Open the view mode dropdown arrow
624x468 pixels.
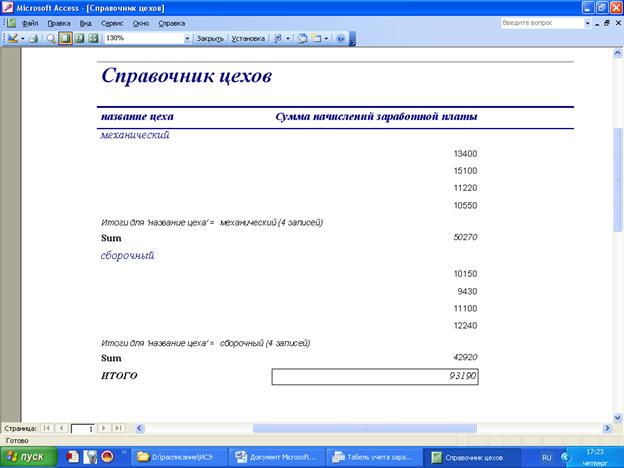(x=22, y=39)
